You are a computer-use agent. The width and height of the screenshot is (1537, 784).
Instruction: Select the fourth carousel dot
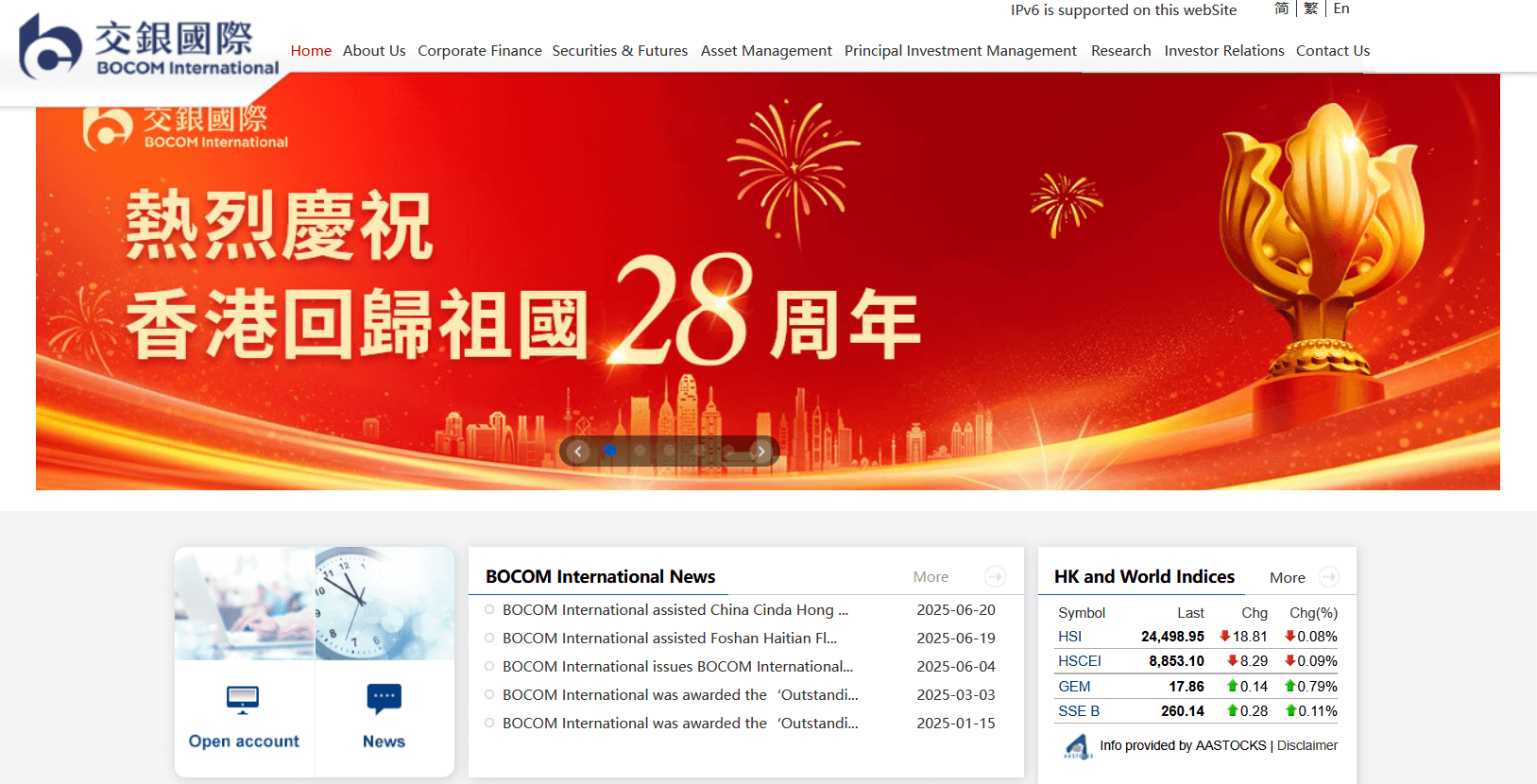point(699,451)
